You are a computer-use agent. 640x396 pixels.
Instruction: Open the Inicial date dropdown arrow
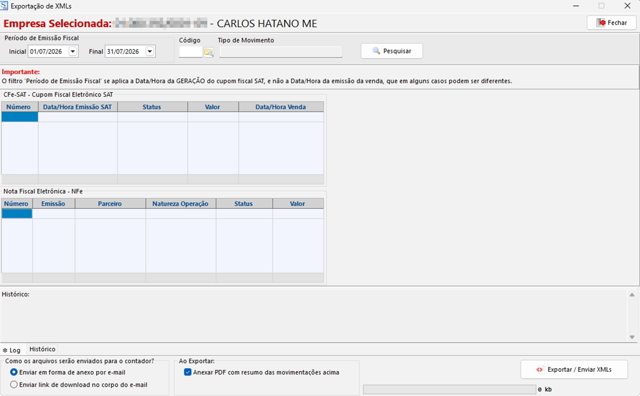pos(73,51)
